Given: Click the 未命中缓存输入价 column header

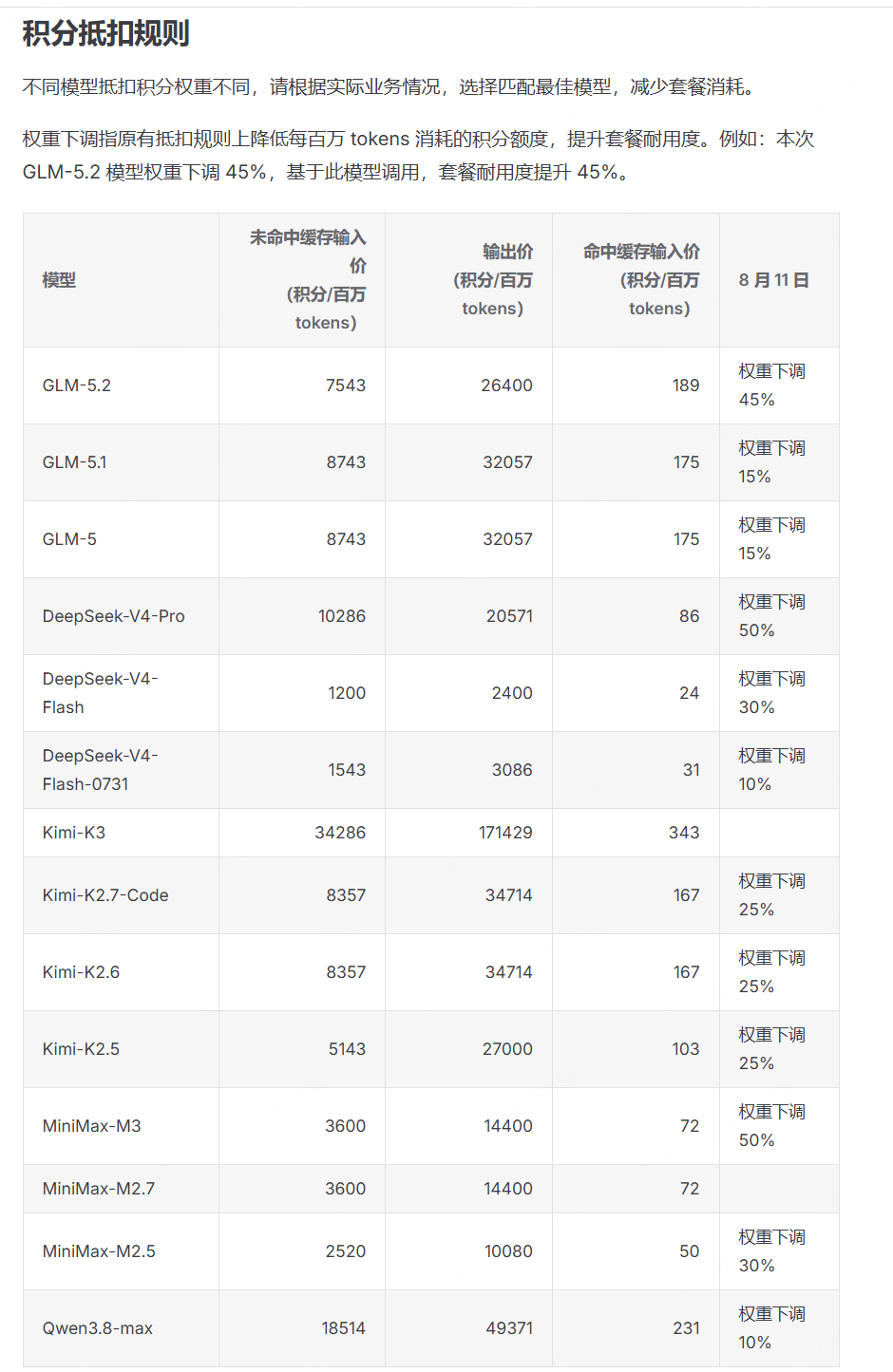Looking at the screenshot, I should pyautogui.click(x=307, y=280).
